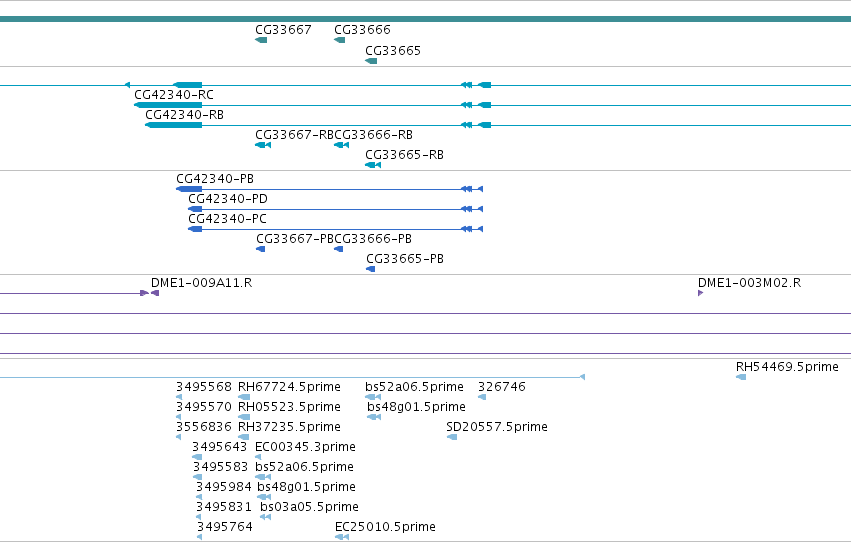Select the 3495570 feature label

tap(204, 407)
